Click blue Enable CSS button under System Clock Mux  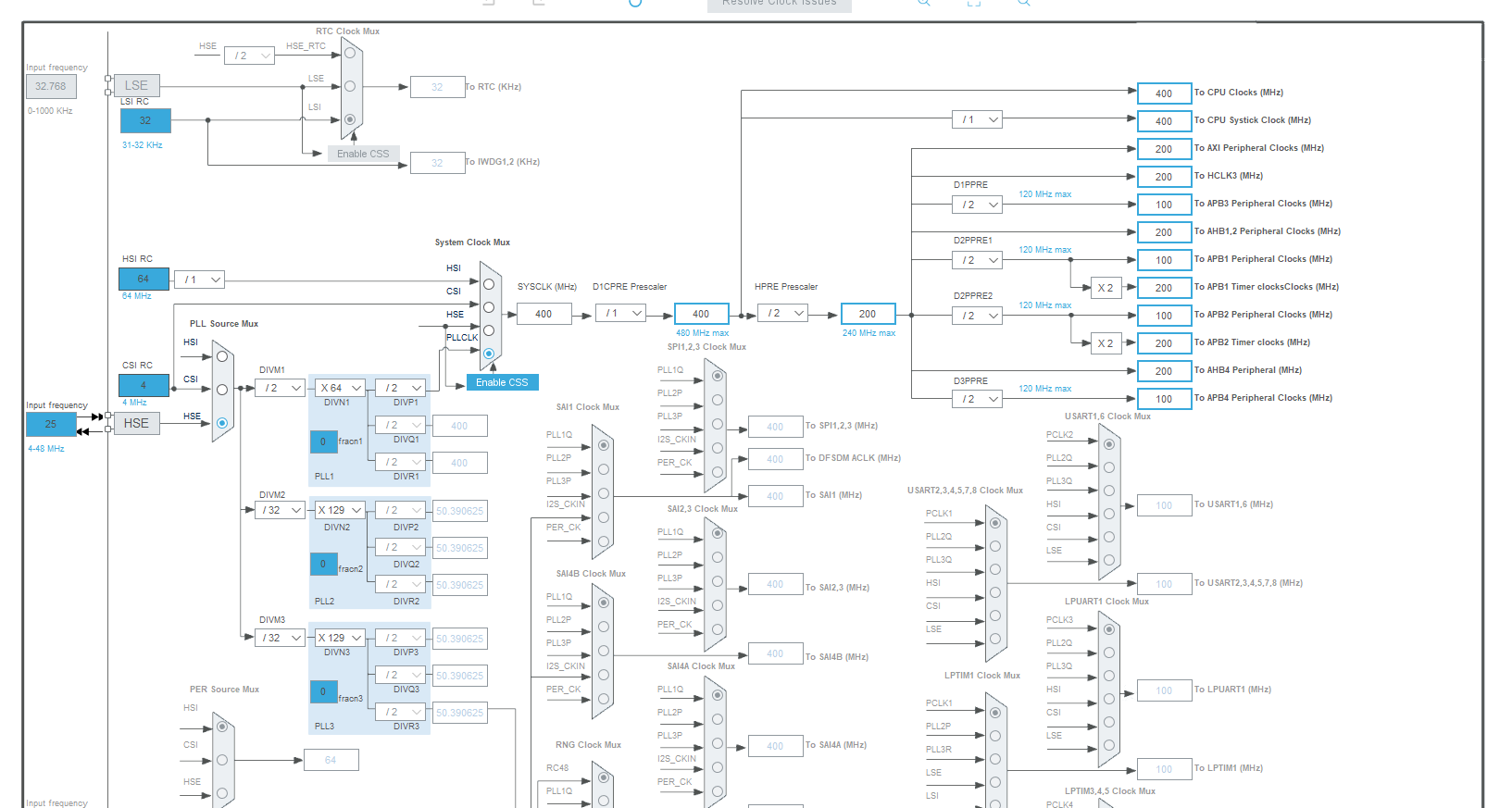coord(502,382)
